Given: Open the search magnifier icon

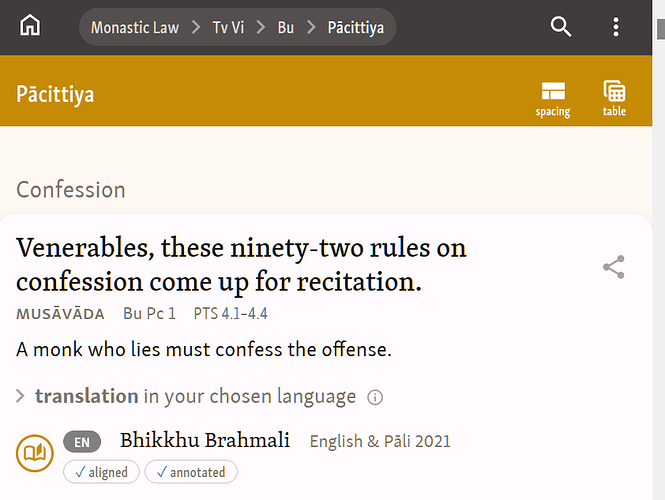Looking at the screenshot, I should coord(561,27).
